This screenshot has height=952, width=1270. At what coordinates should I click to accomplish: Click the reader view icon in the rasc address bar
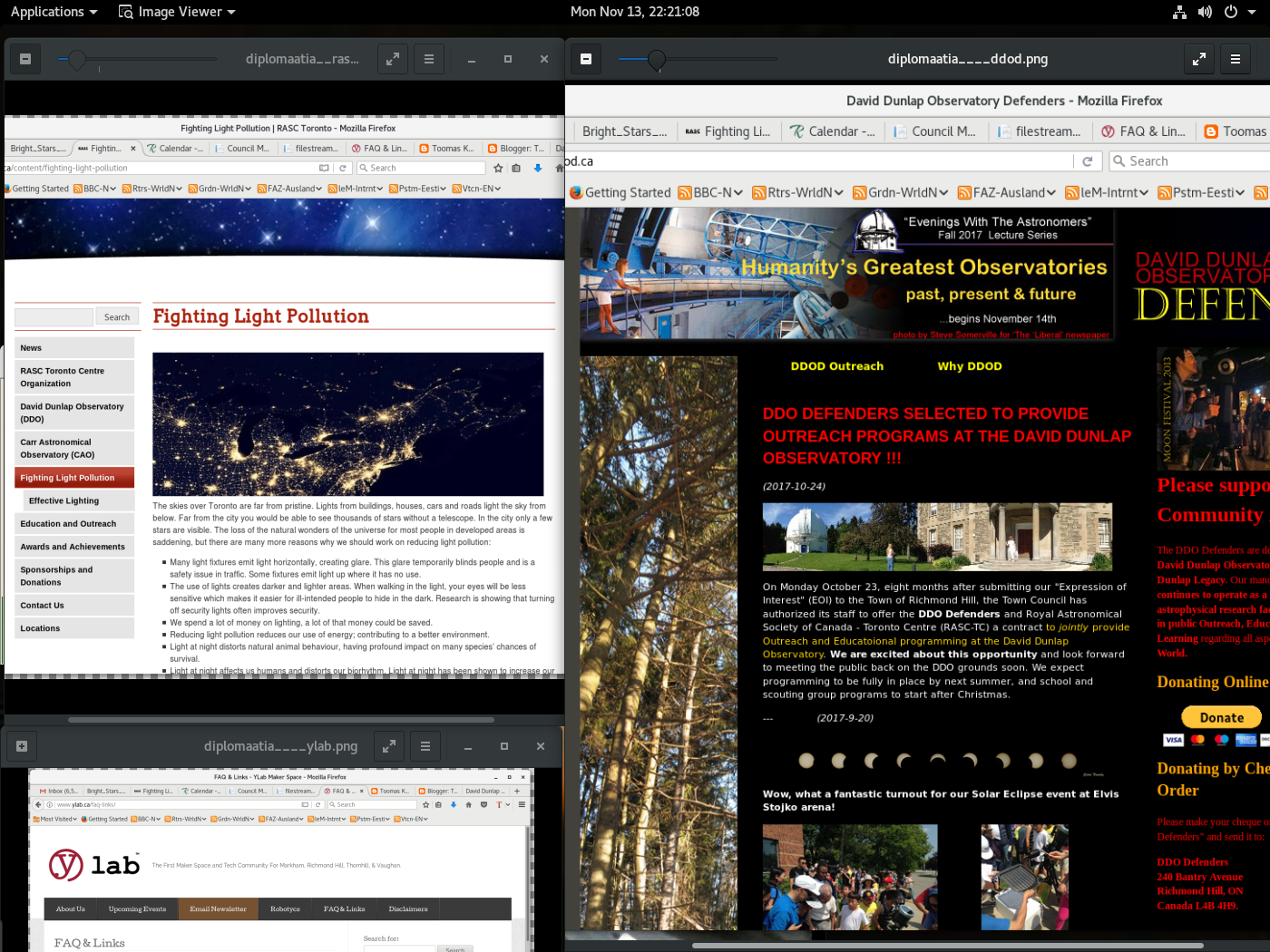tap(324, 168)
